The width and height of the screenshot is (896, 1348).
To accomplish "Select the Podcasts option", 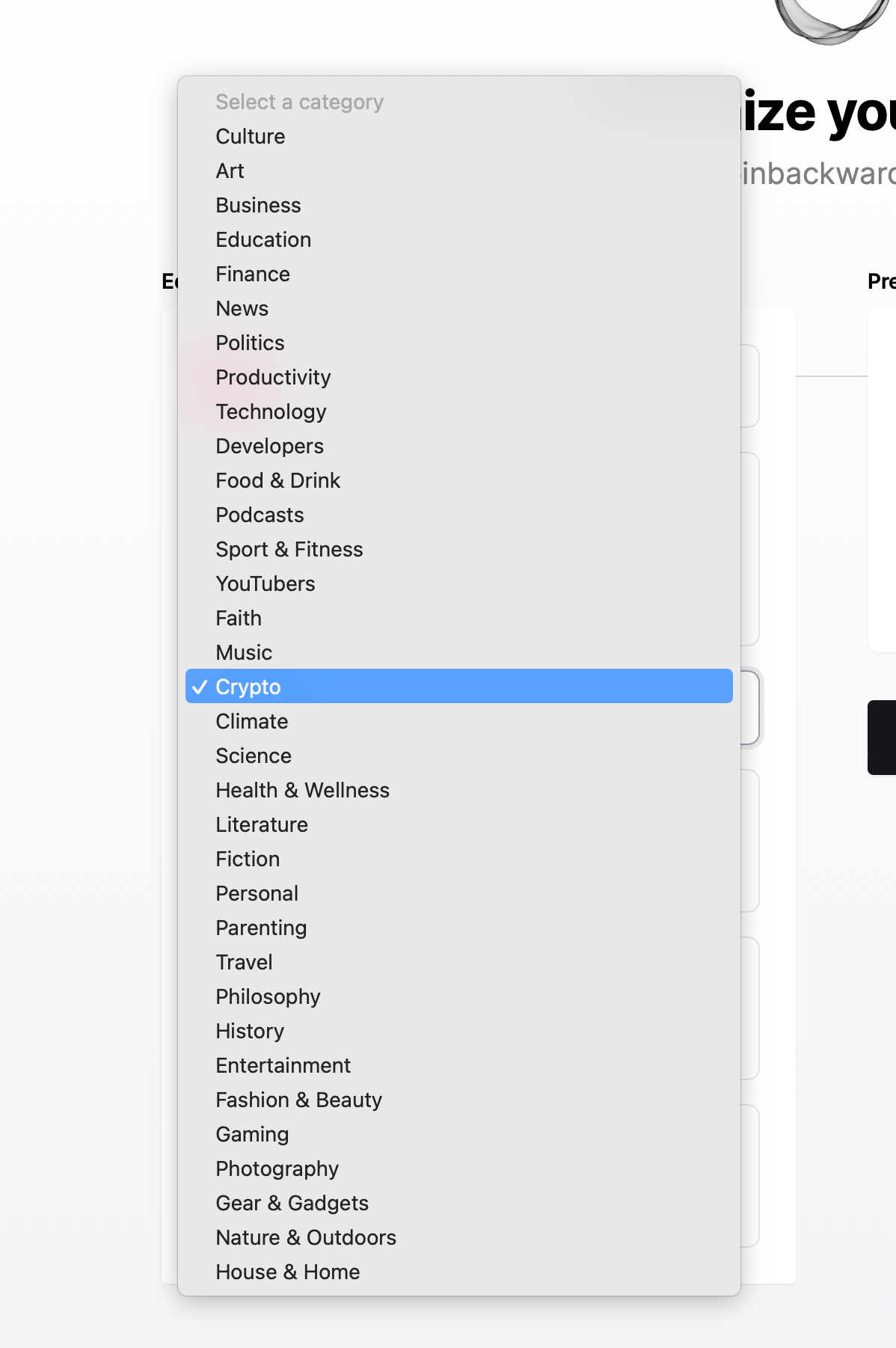I will (458, 515).
